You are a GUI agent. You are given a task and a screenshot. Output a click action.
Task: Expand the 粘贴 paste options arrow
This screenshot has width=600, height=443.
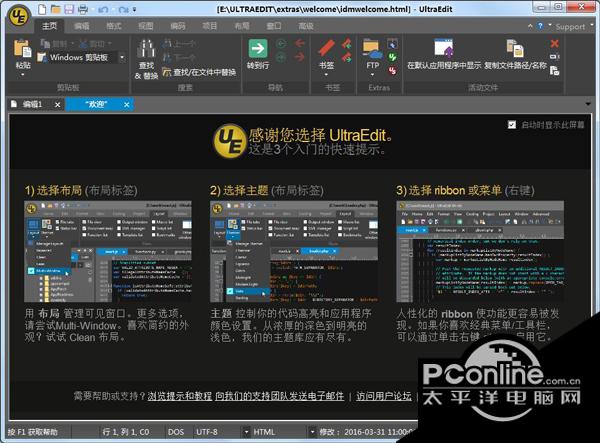(x=23, y=75)
